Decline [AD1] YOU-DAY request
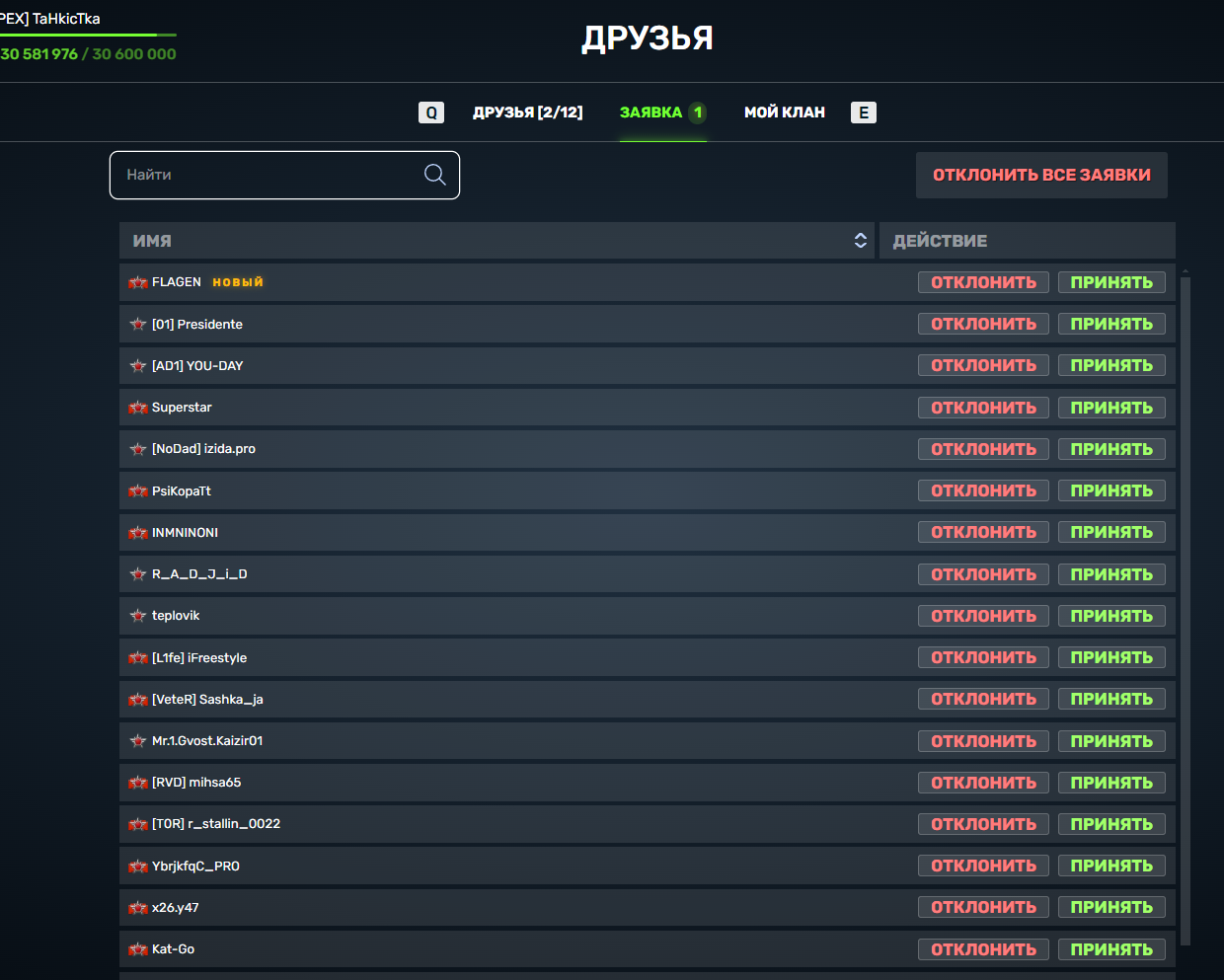The image size is (1224, 980). [x=983, y=365]
